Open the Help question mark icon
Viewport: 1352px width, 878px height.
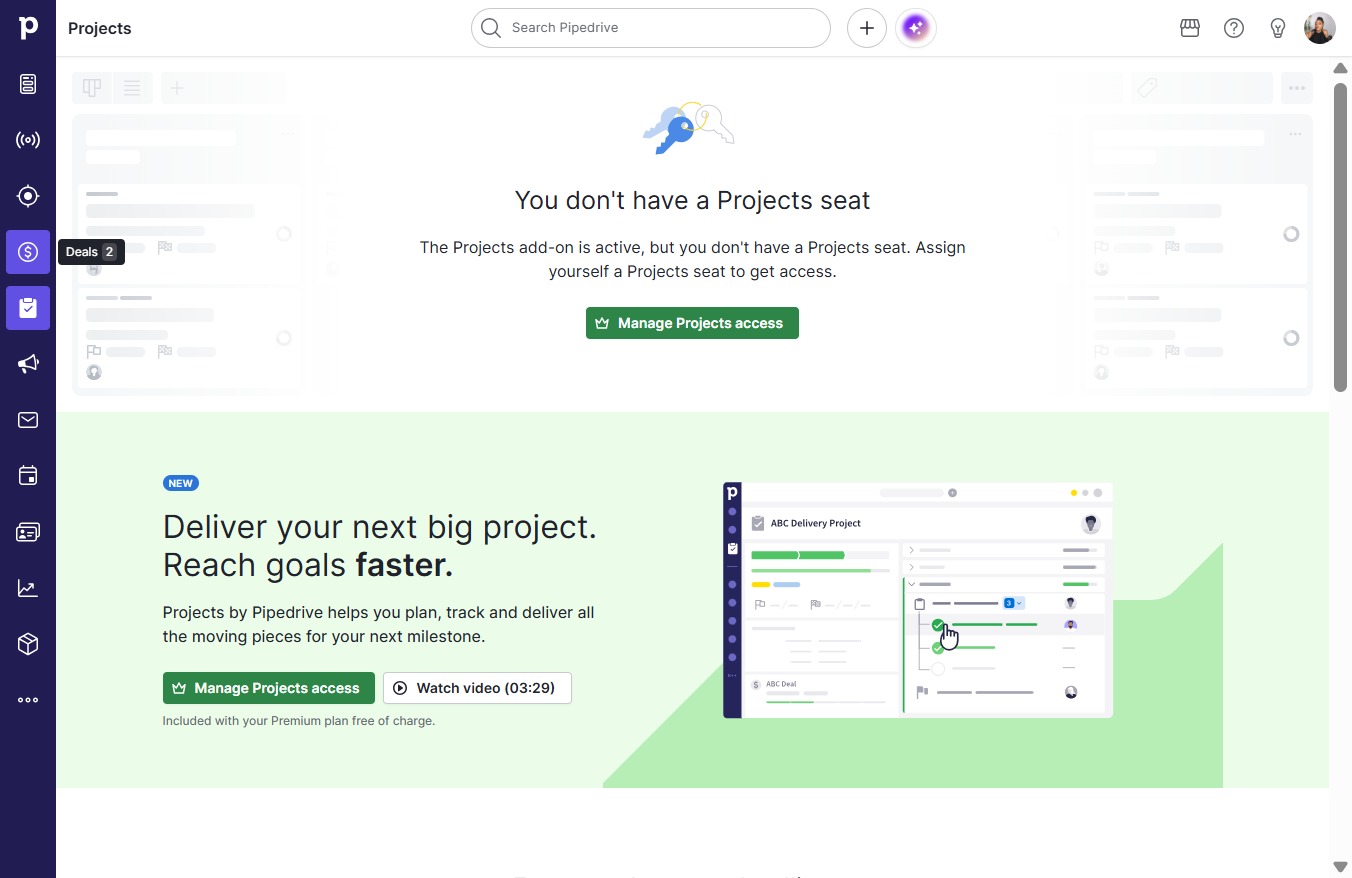click(1234, 28)
